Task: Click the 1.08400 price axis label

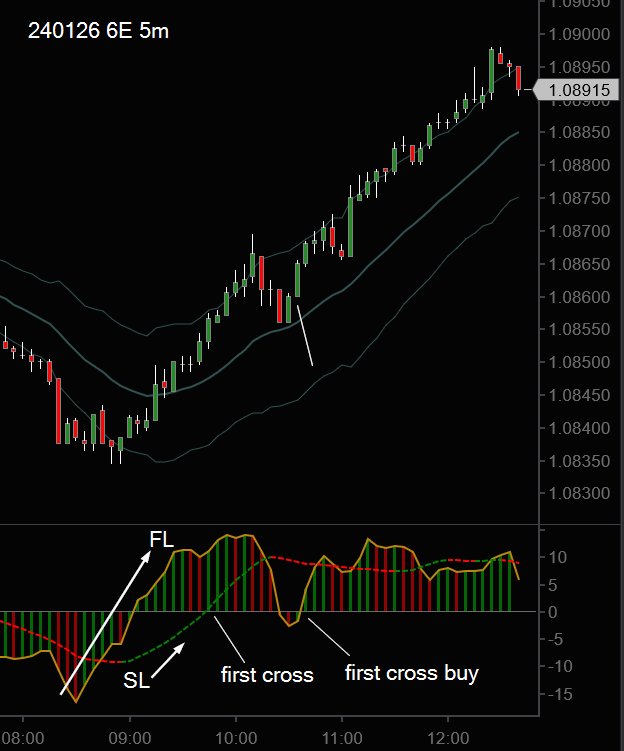Action: [579, 428]
